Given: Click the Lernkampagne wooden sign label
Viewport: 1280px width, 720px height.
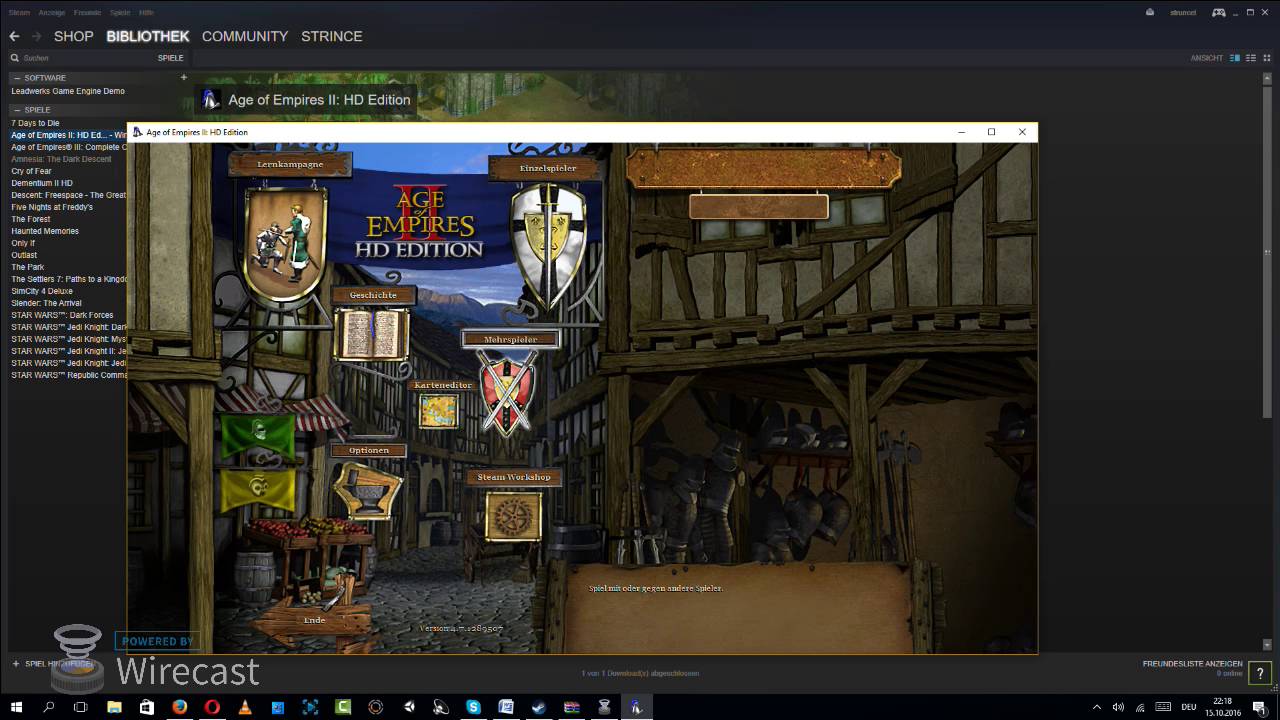Looking at the screenshot, I should click(290, 163).
